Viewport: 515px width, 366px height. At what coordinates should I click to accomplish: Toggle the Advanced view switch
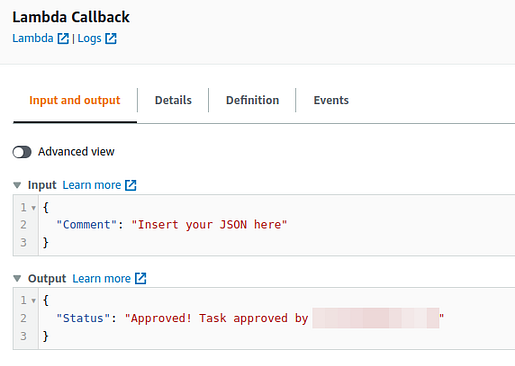click(22, 152)
